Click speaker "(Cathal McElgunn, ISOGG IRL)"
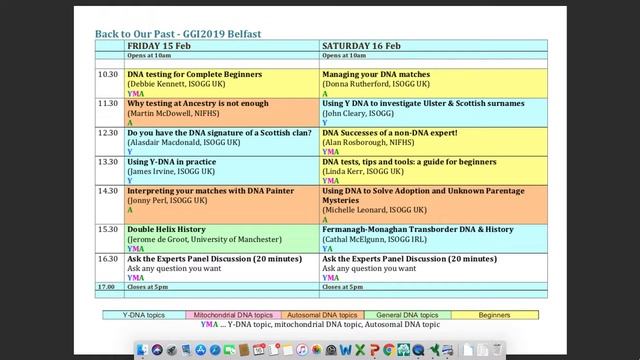 374,240
